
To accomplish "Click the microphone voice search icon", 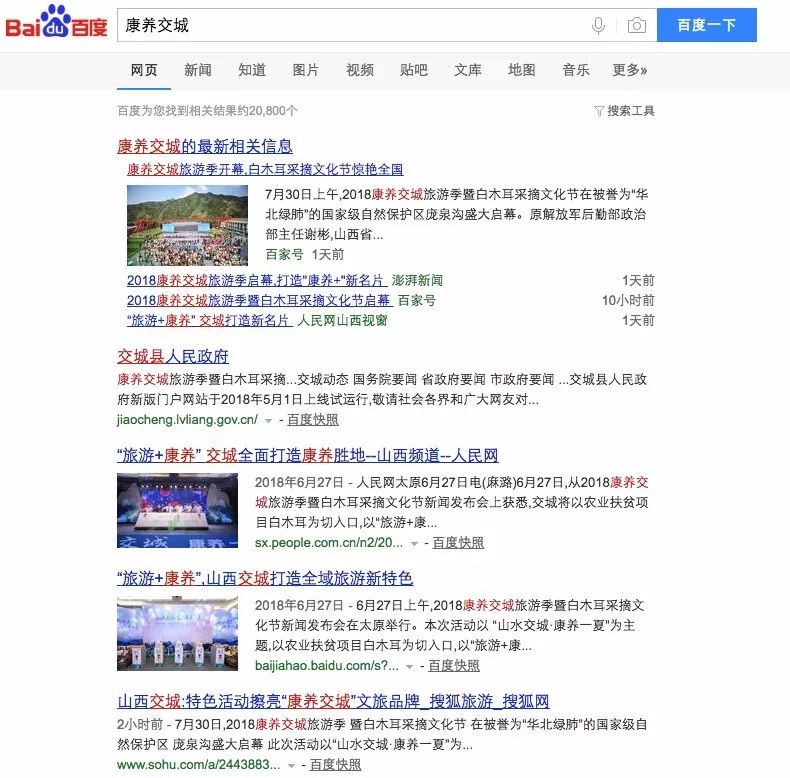I will pos(598,25).
